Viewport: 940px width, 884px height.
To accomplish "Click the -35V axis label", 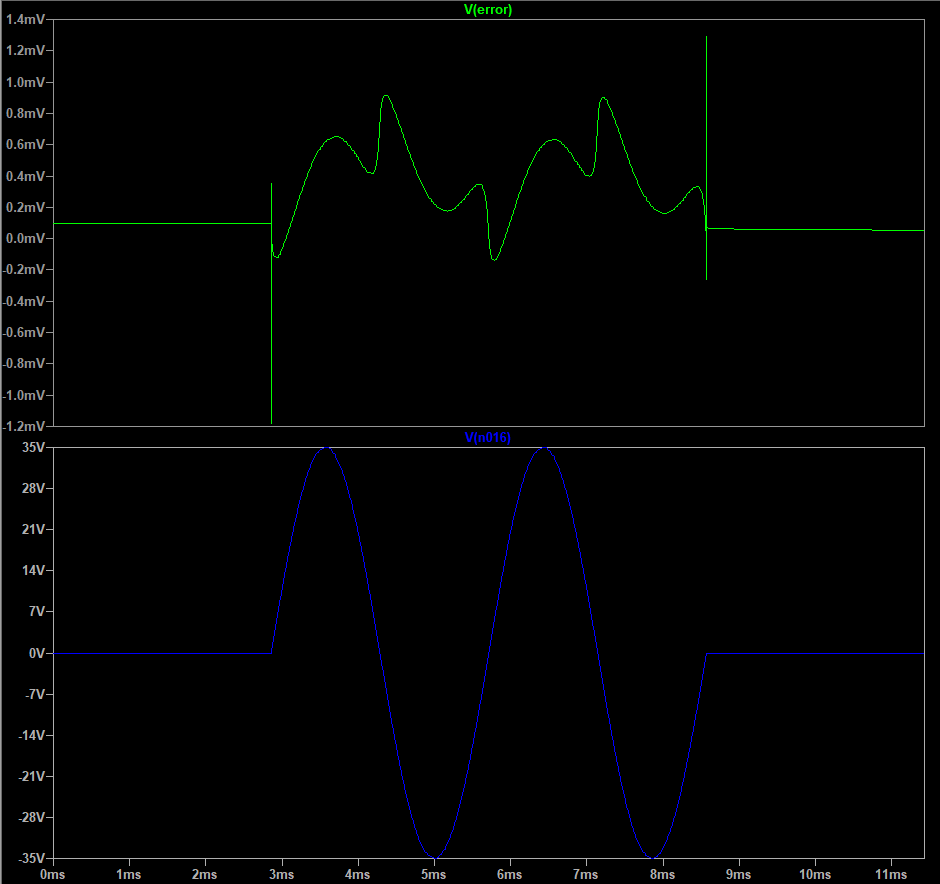I will coord(32,858).
